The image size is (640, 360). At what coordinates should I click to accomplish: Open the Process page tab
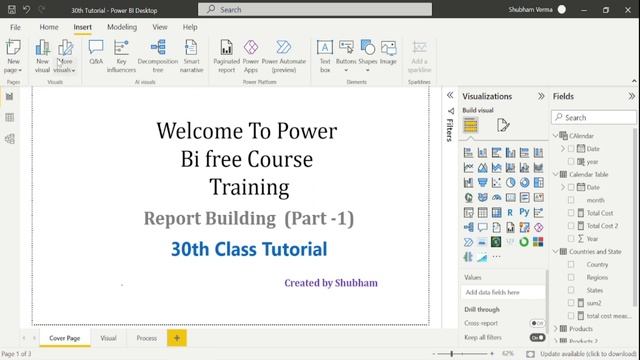(x=147, y=338)
